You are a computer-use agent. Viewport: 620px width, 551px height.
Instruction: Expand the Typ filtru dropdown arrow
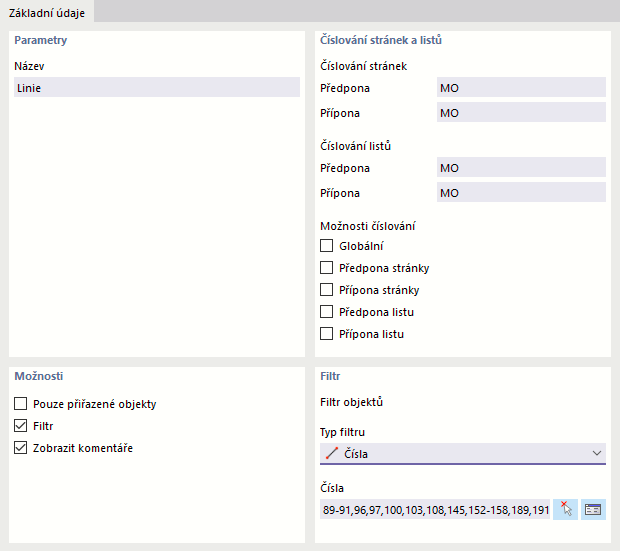coord(597,454)
